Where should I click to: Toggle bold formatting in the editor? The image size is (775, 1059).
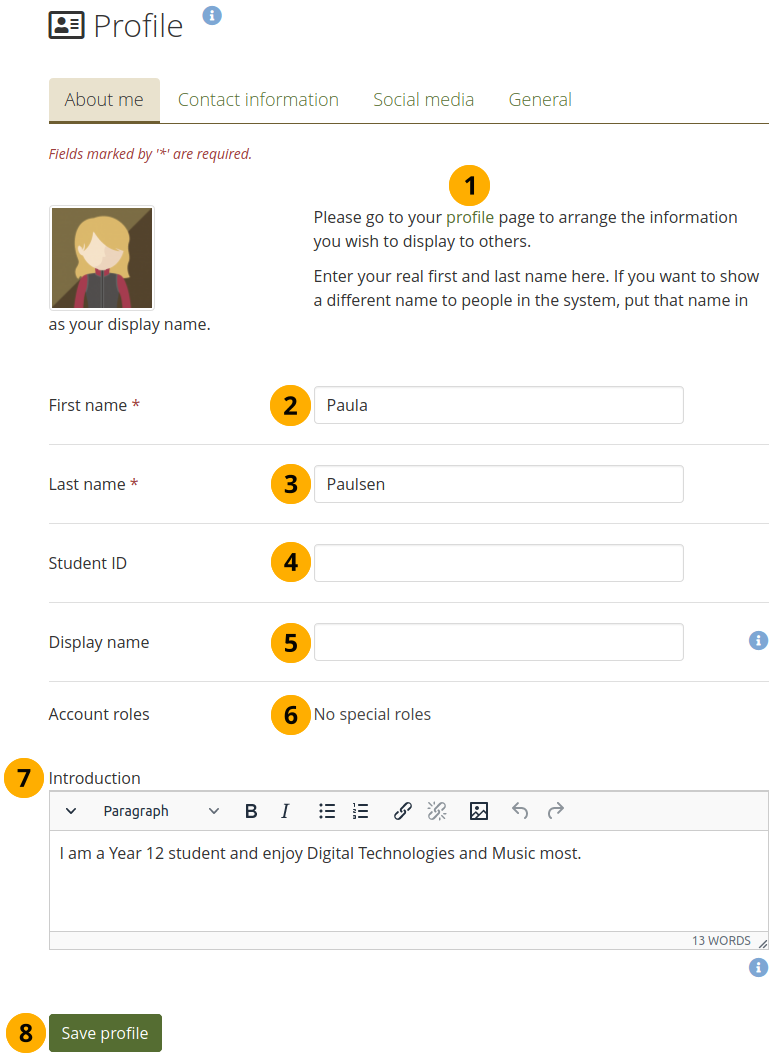point(251,811)
